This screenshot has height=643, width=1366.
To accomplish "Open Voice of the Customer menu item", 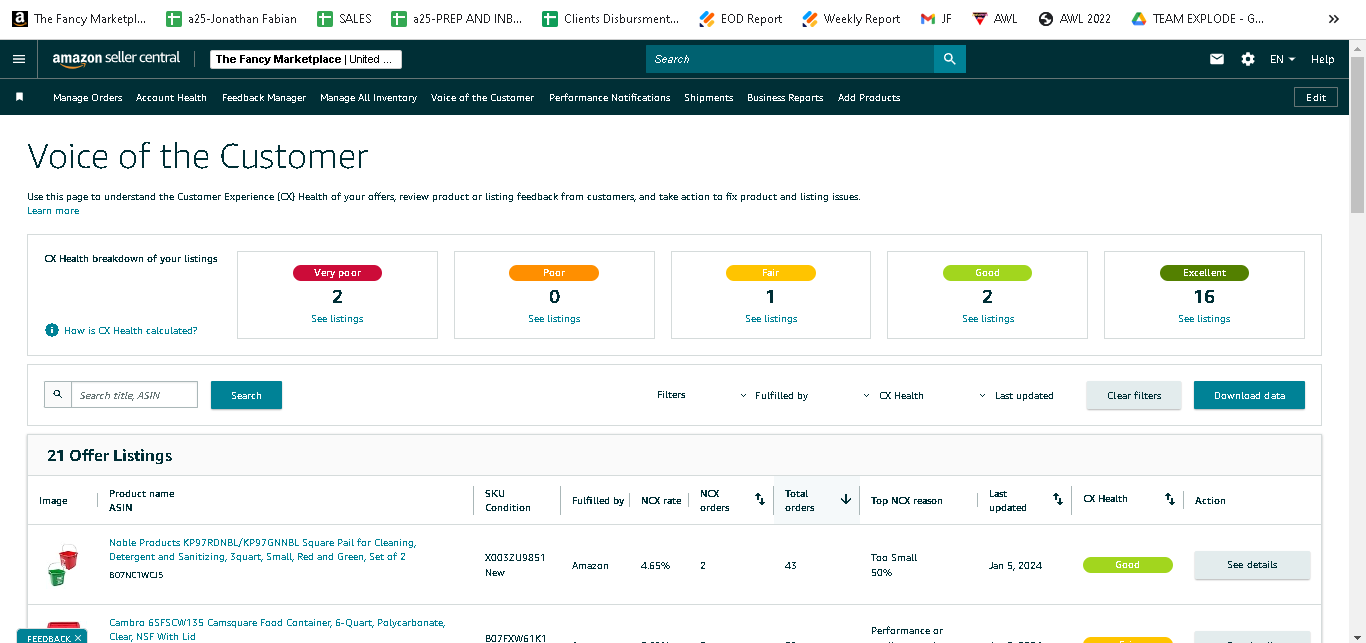I will pos(482,97).
